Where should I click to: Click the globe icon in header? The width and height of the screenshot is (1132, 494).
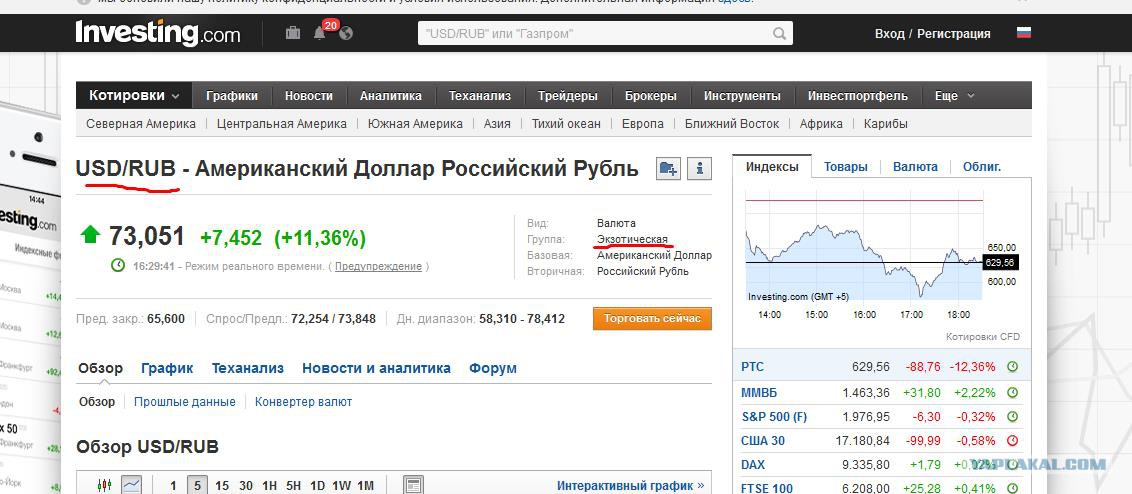(x=346, y=33)
